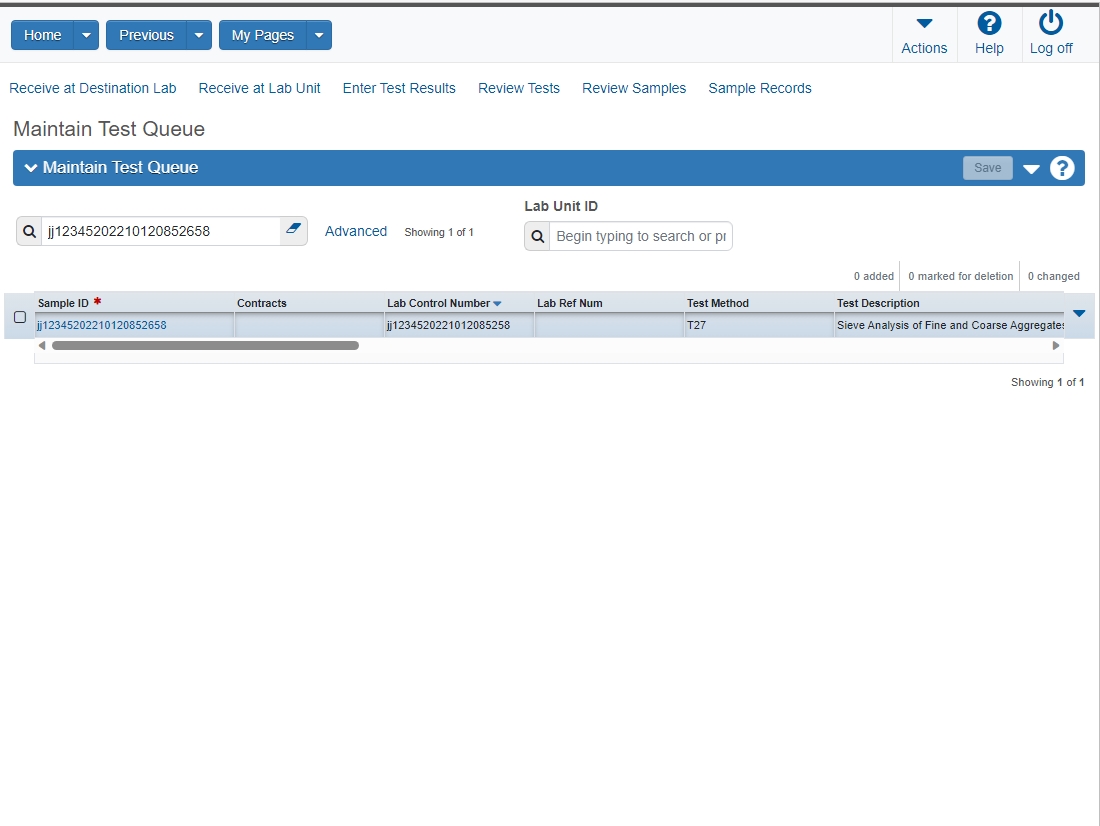Click the T27 test method cell
Image resolution: width=1100 pixels, height=826 pixels.
tap(759, 326)
